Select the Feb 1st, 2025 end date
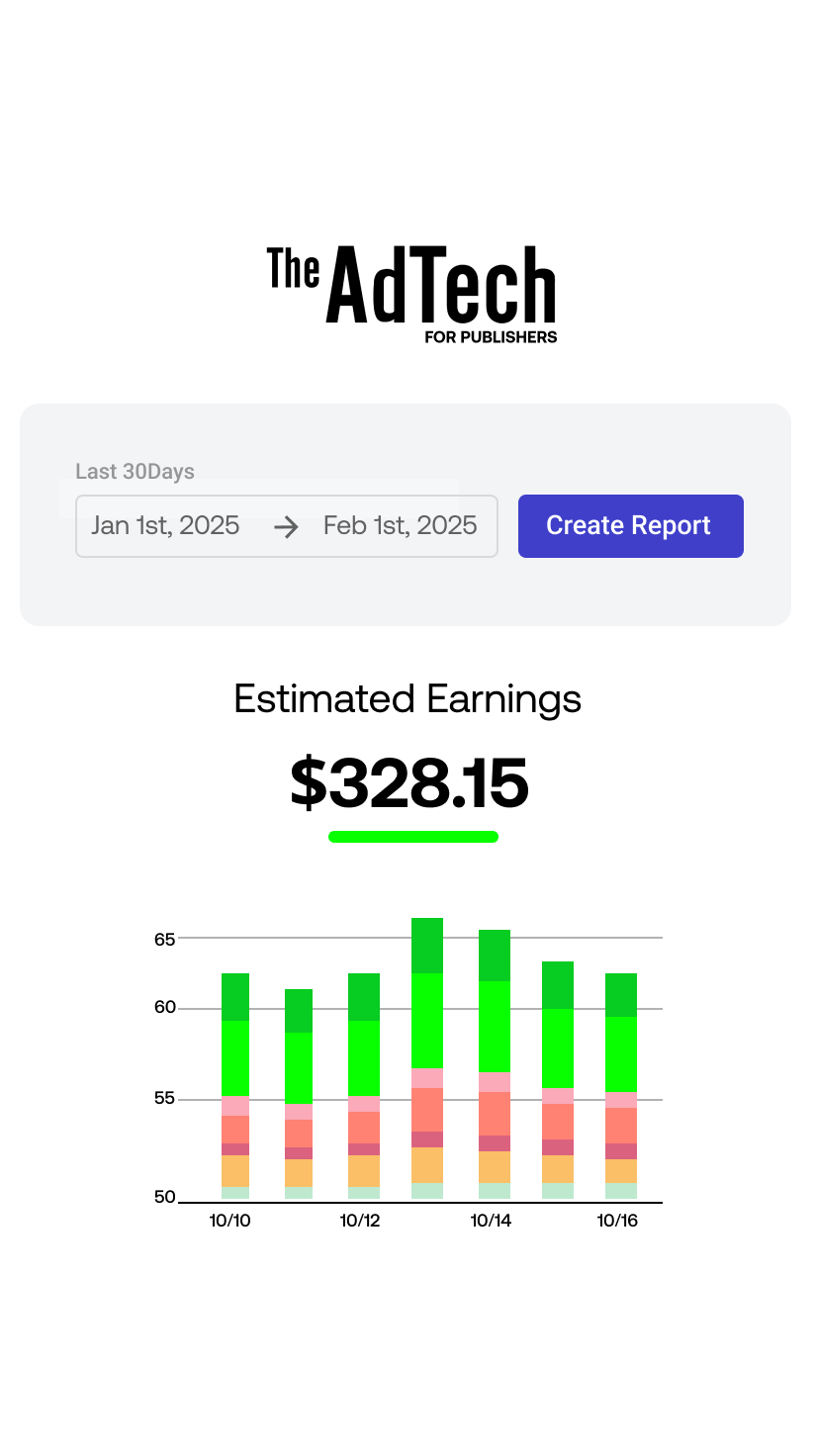815x1456 pixels. (401, 525)
